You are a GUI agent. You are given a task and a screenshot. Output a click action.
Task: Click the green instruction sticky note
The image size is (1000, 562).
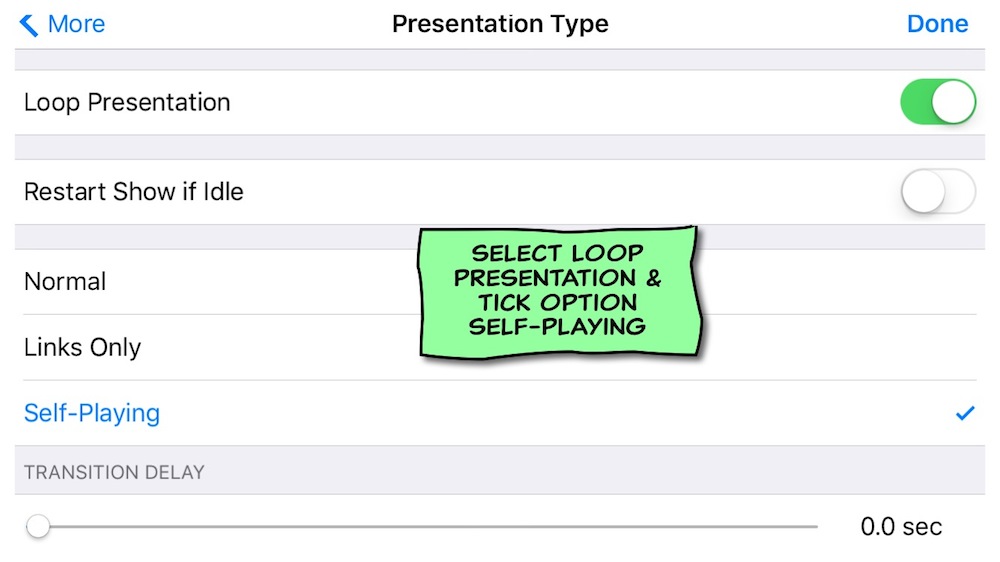point(560,292)
